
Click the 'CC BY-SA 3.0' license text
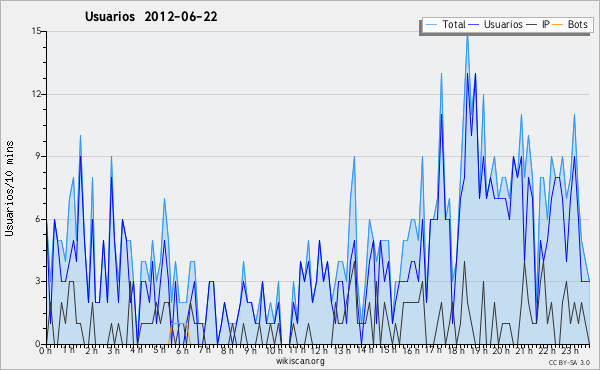click(569, 363)
